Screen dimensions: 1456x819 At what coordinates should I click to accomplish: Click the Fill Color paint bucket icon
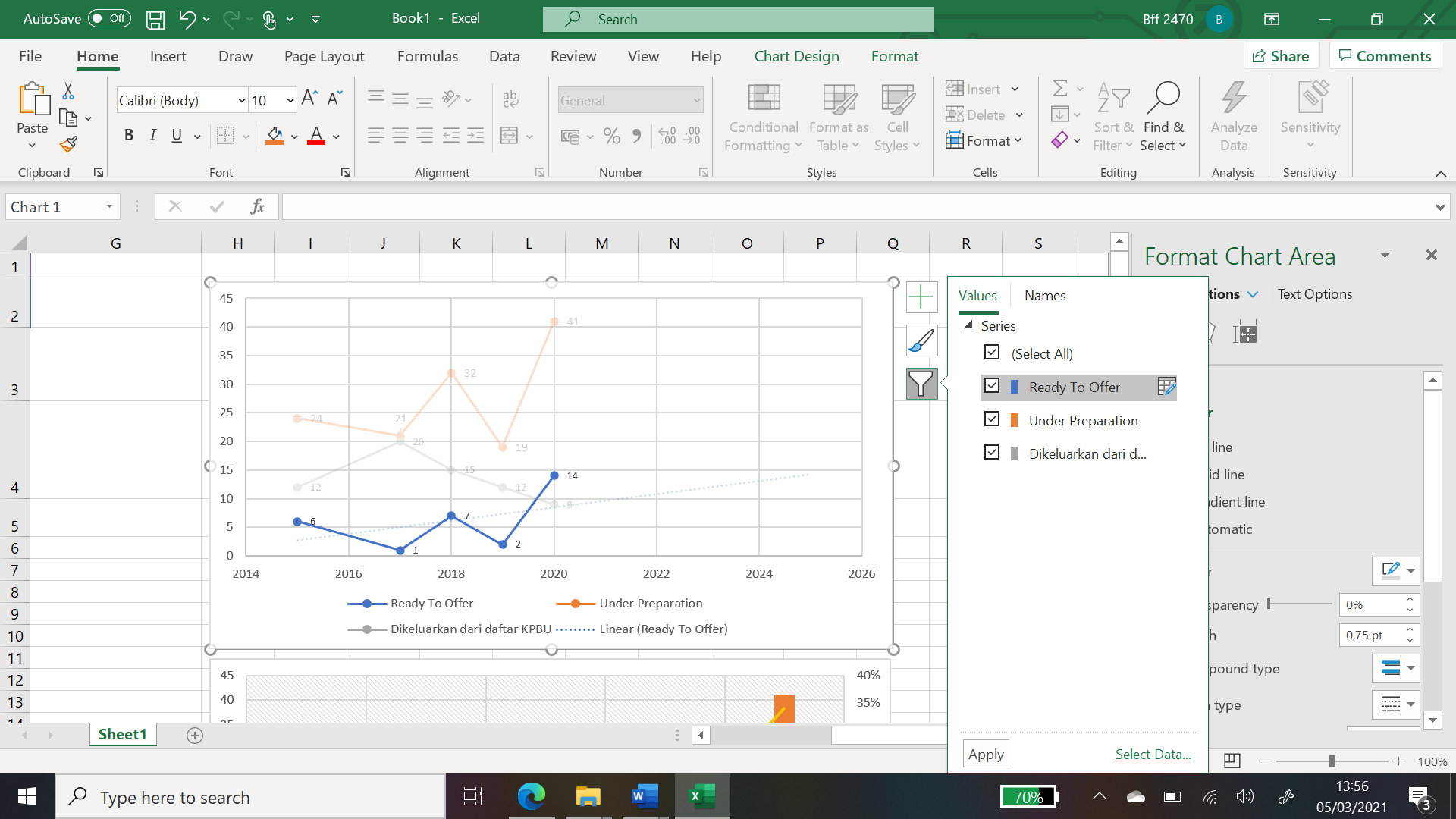[x=275, y=136]
